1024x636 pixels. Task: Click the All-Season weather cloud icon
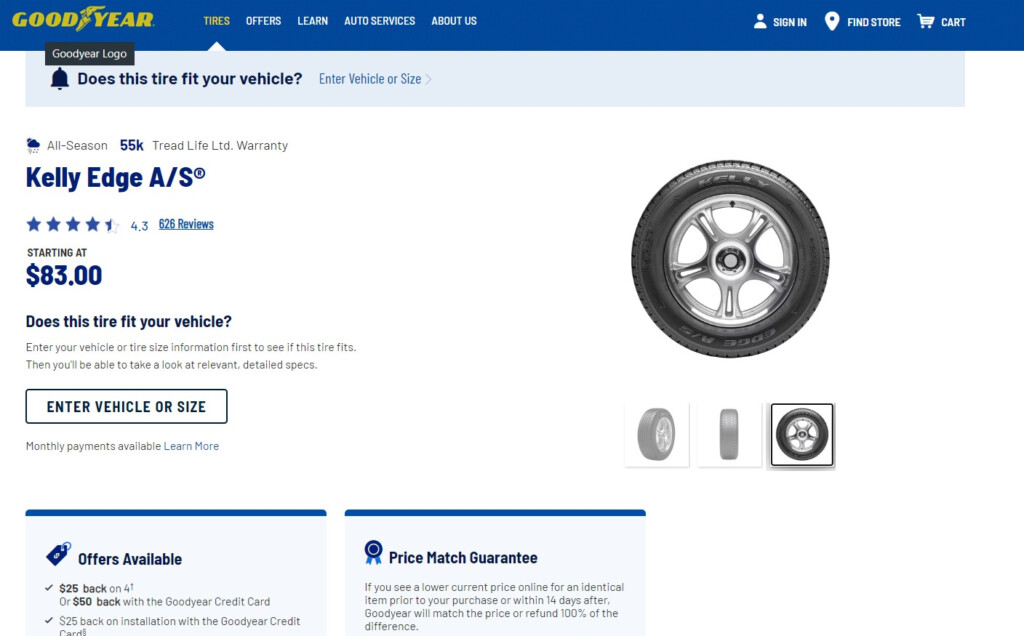pos(33,145)
